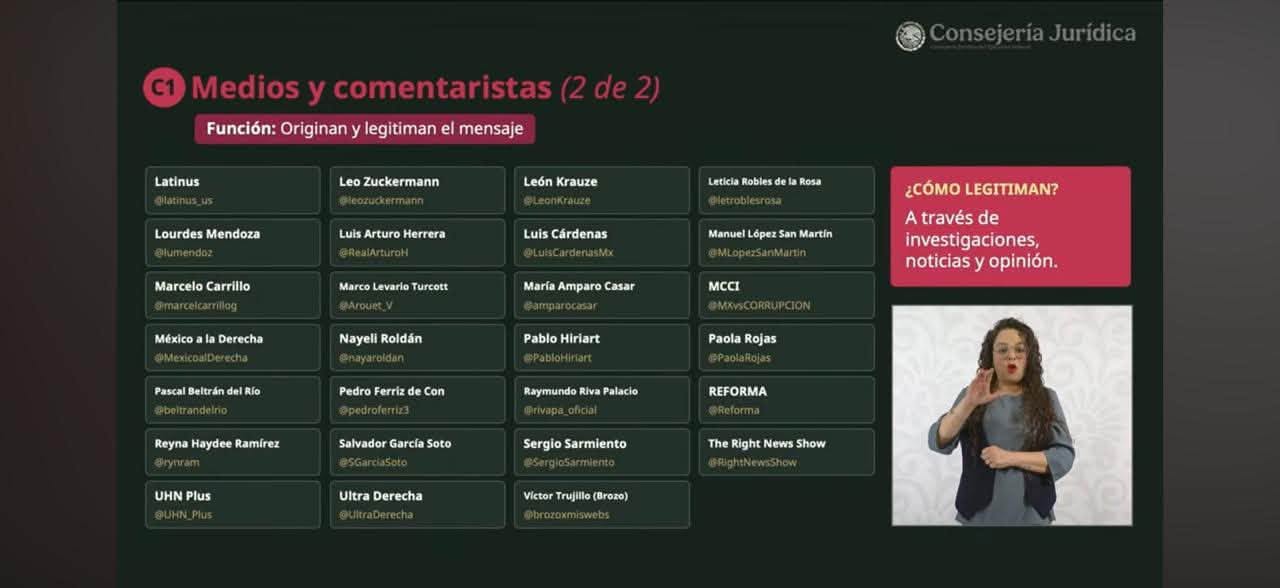Select the REFORMA card
Image resolution: width=1280 pixels, height=588 pixels.
coord(787,400)
